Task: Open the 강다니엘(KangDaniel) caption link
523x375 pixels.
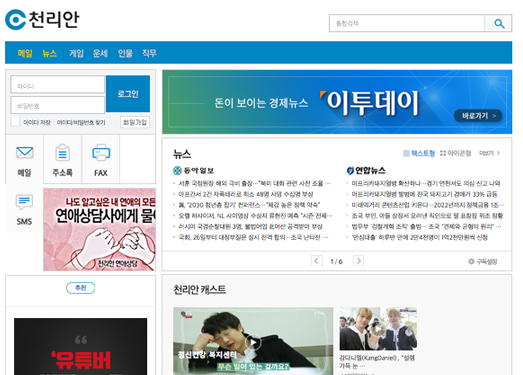Action: coord(377,361)
